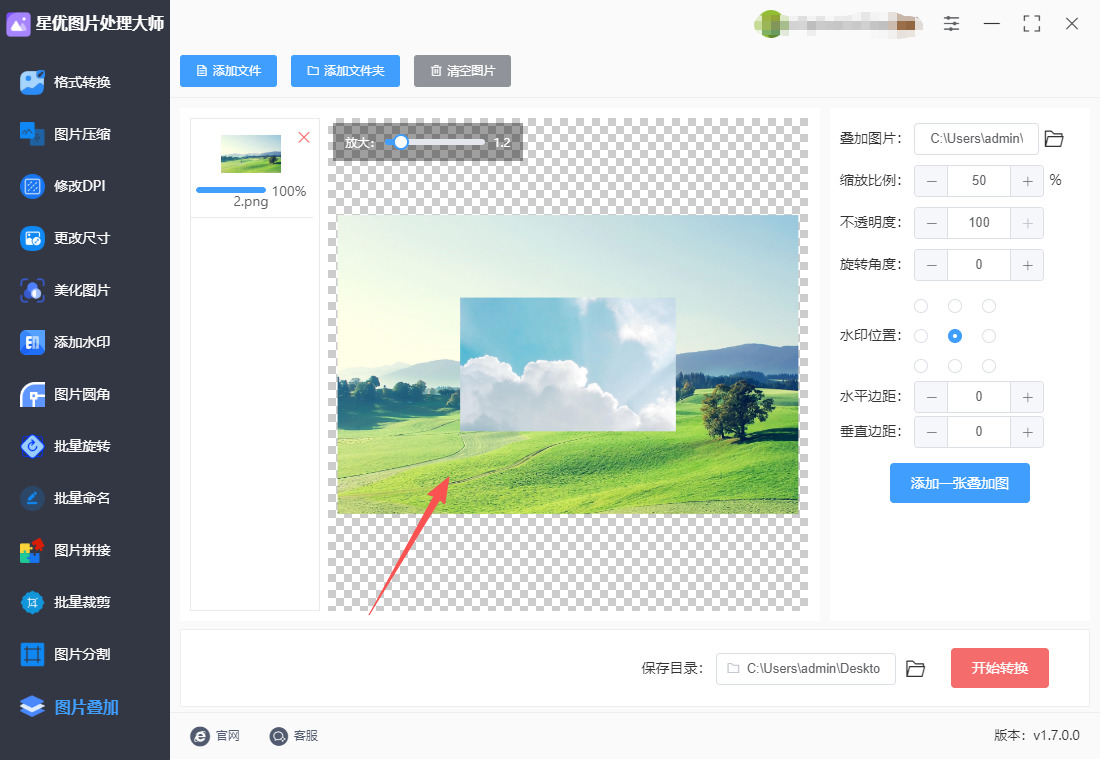Click version text 版本: v1.7.0.0
The height and width of the screenshot is (760, 1100).
[x=1037, y=735]
